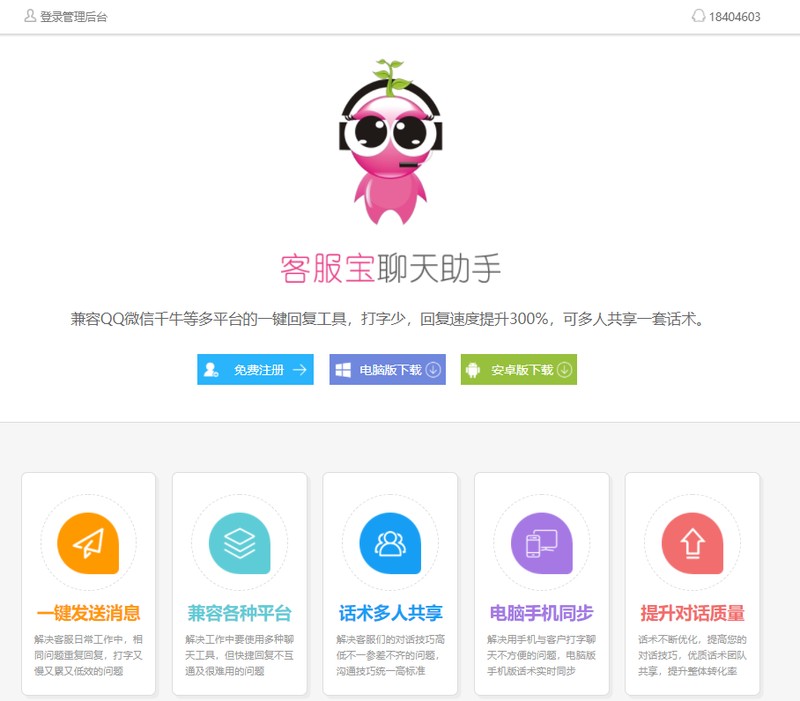Click the orange paper plane icon

pyautogui.click(x=88, y=543)
